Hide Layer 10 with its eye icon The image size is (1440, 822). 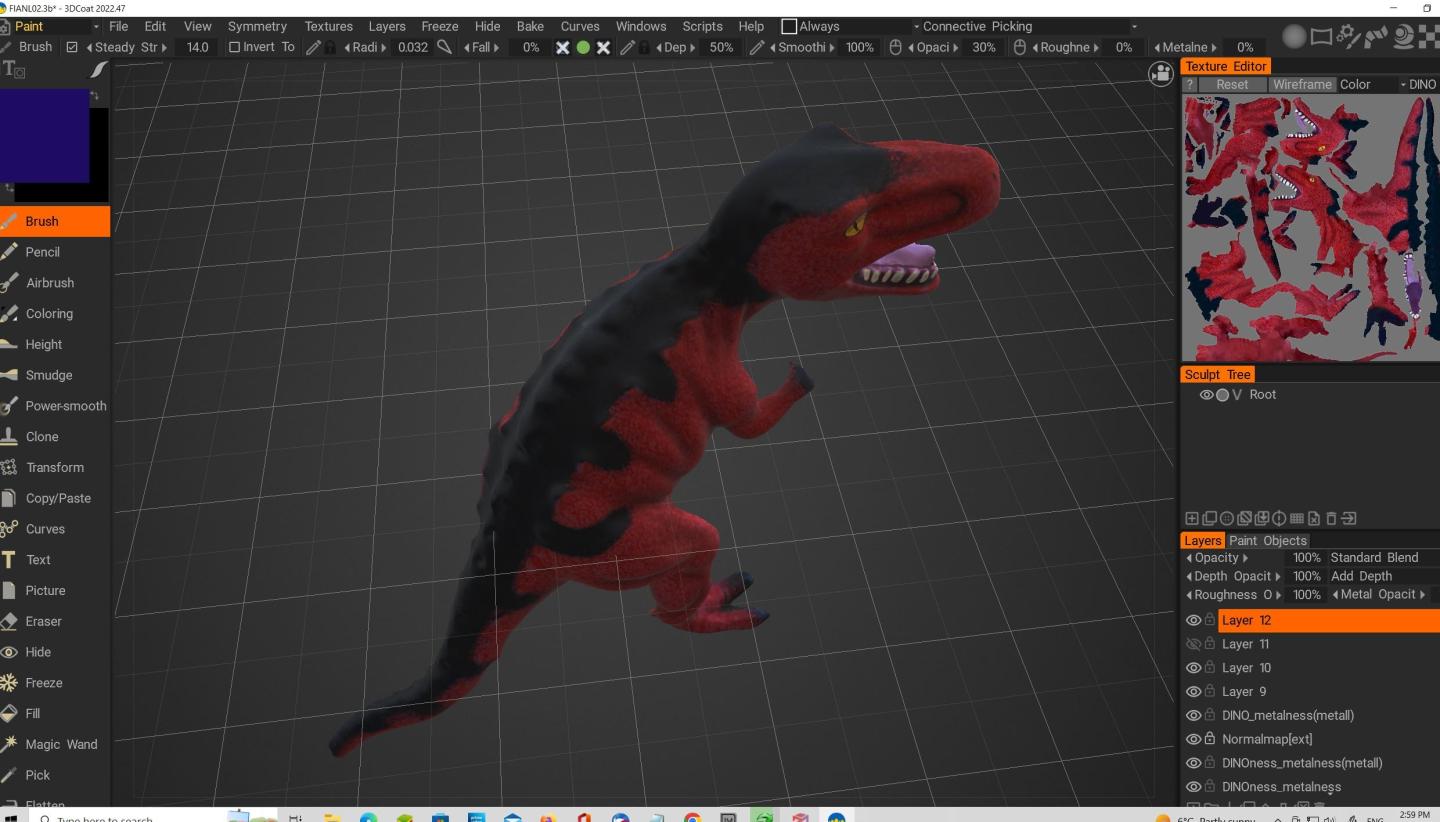coord(1193,668)
